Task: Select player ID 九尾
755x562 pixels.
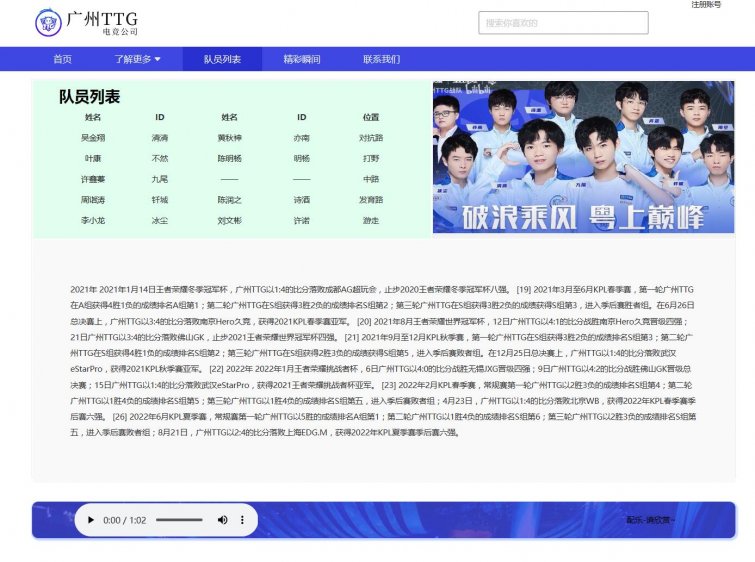Action: (160, 179)
